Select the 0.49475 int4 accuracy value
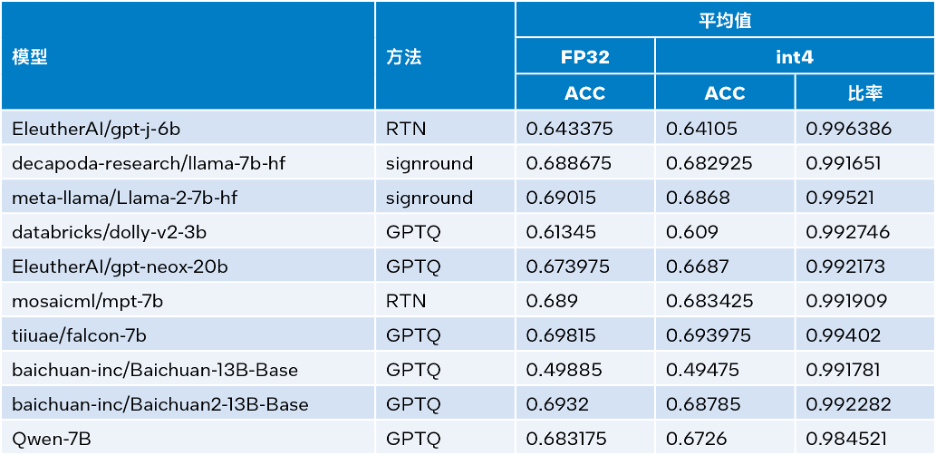This screenshot has width=936, height=456. coord(707,370)
